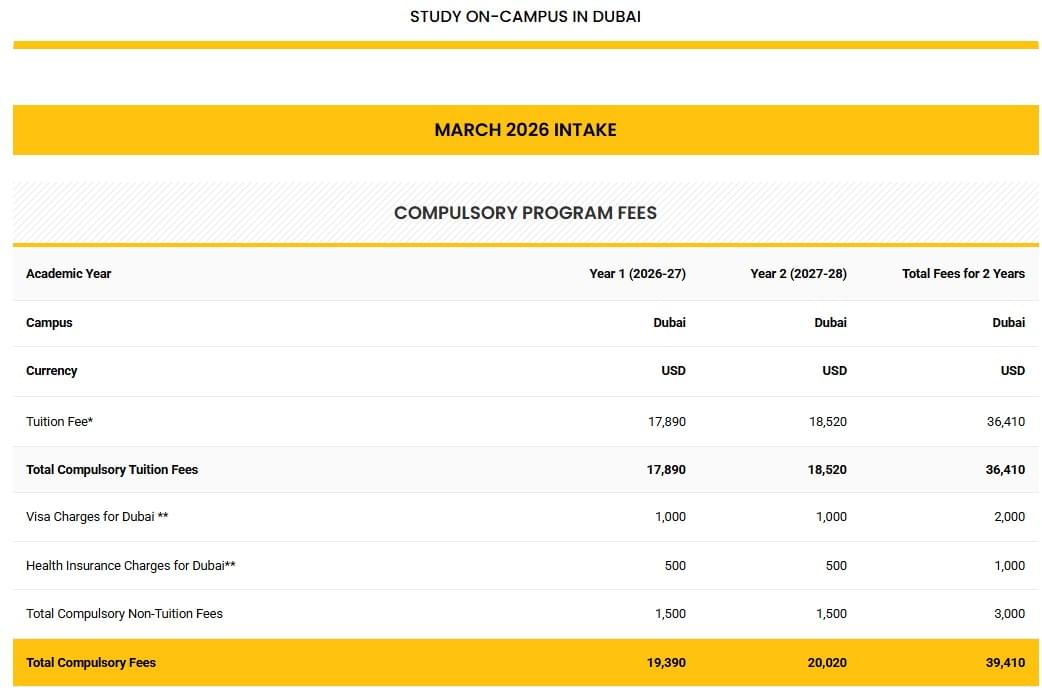Click the 2,000 visa charges total
This screenshot has height=695, width=1042.
point(1008,517)
